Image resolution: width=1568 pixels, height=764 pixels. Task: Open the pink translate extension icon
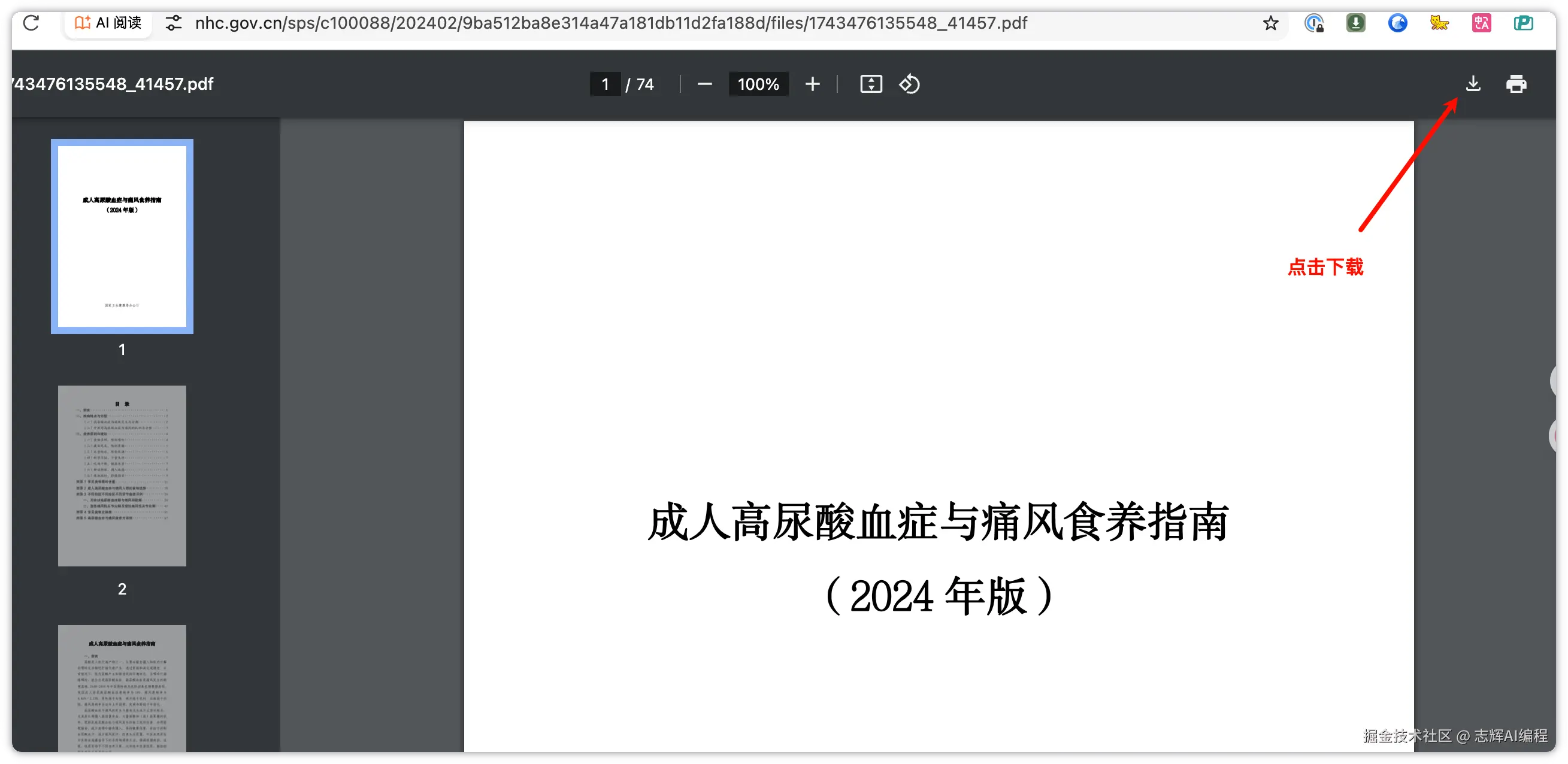[1481, 23]
